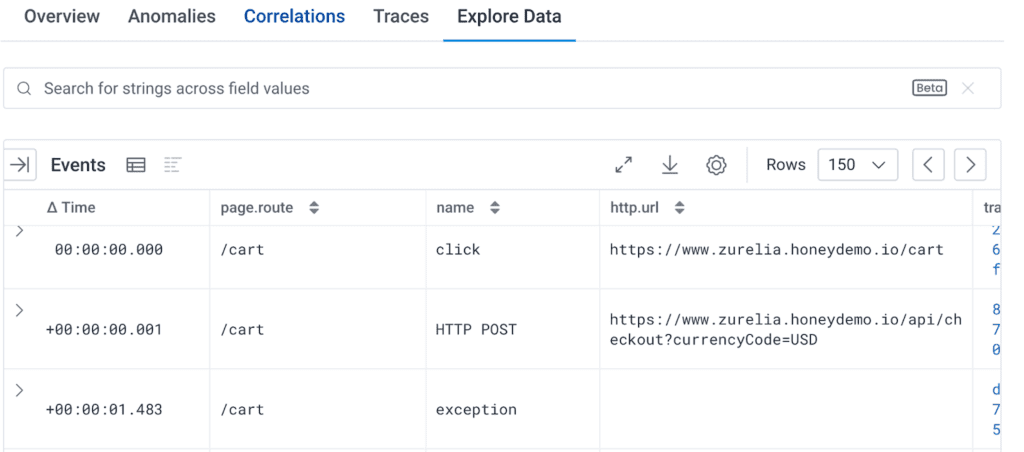Open the Anomalies tab
The width and height of the screenshot is (1024, 452).
[x=172, y=17]
